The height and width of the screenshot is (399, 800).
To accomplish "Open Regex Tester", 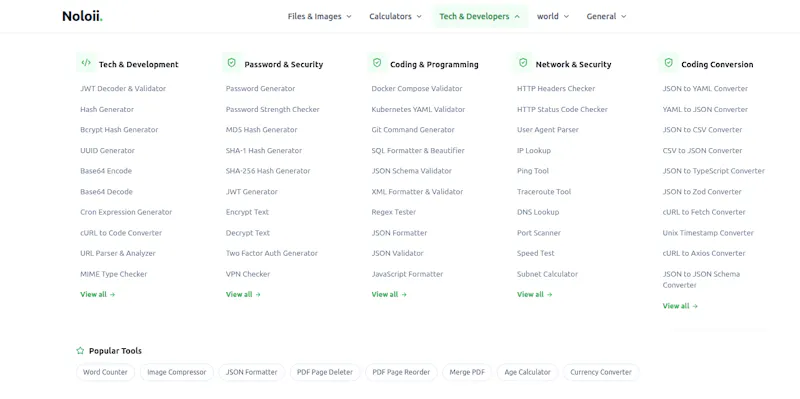I will [x=393, y=212].
